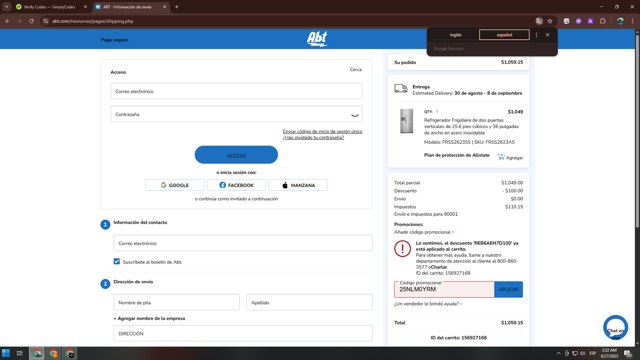Click third Chrome icon in taskbar

click(70, 353)
